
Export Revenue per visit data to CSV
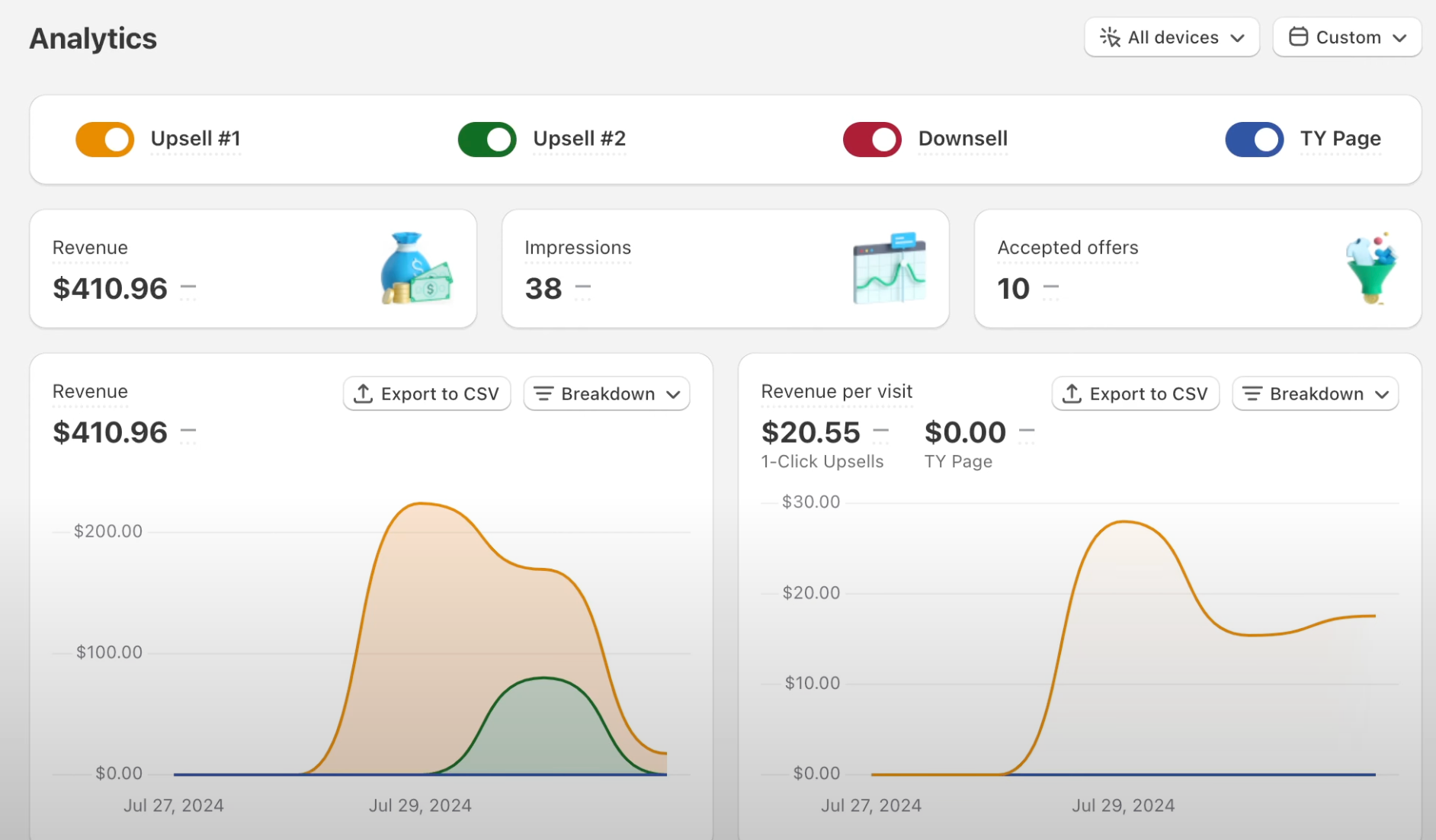pyautogui.click(x=1135, y=393)
